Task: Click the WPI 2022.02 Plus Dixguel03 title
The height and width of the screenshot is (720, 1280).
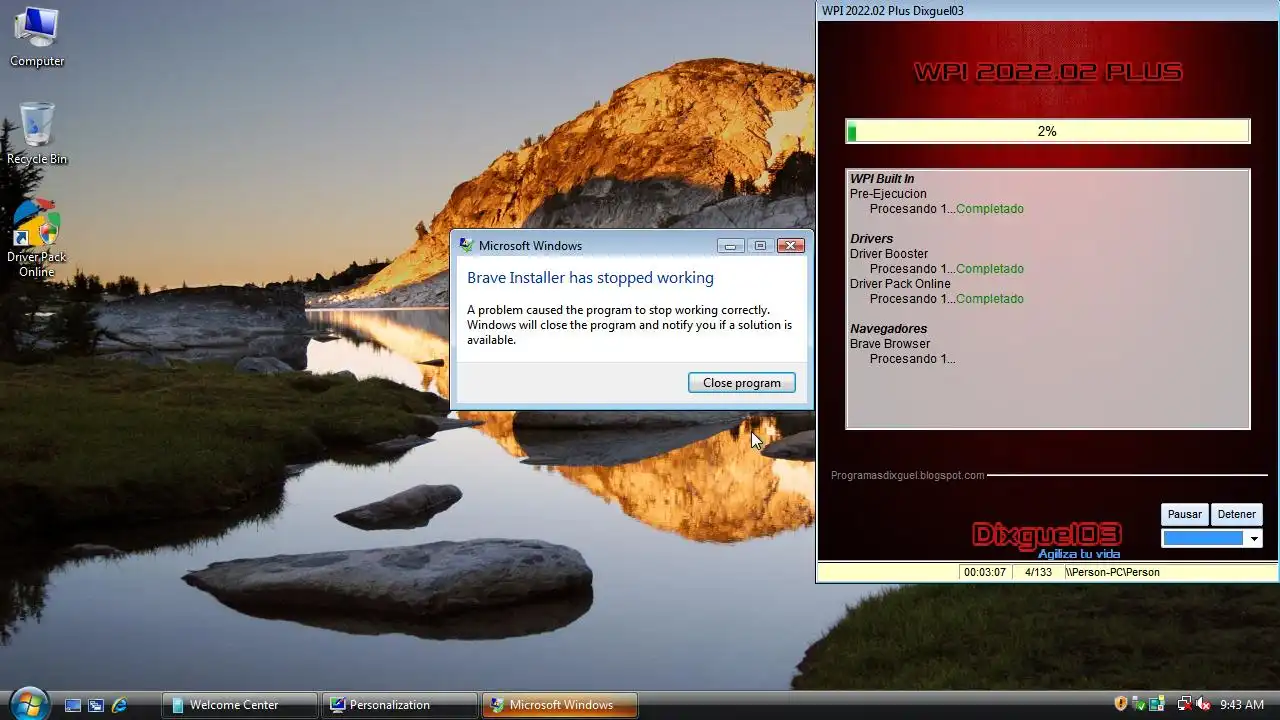Action: coord(893,11)
